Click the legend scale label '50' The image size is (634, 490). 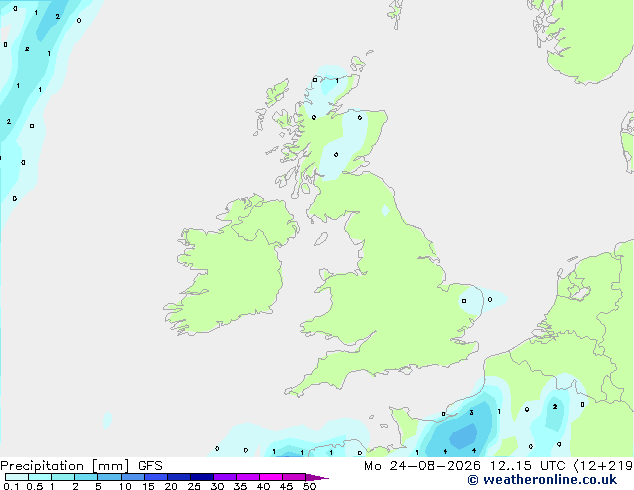tap(309, 486)
